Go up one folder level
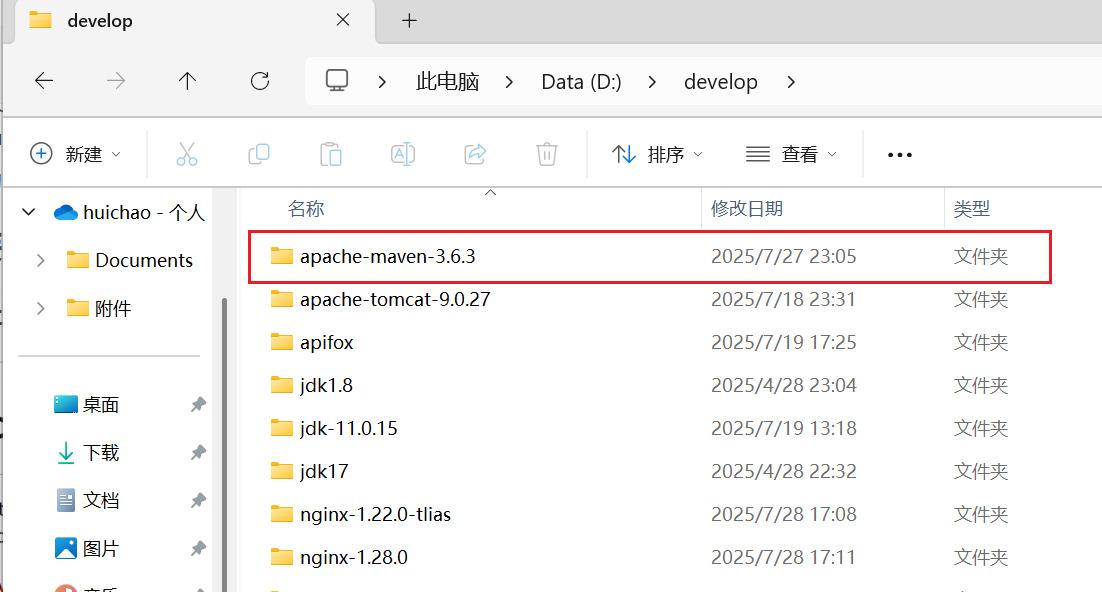The height and width of the screenshot is (592, 1102). point(187,81)
